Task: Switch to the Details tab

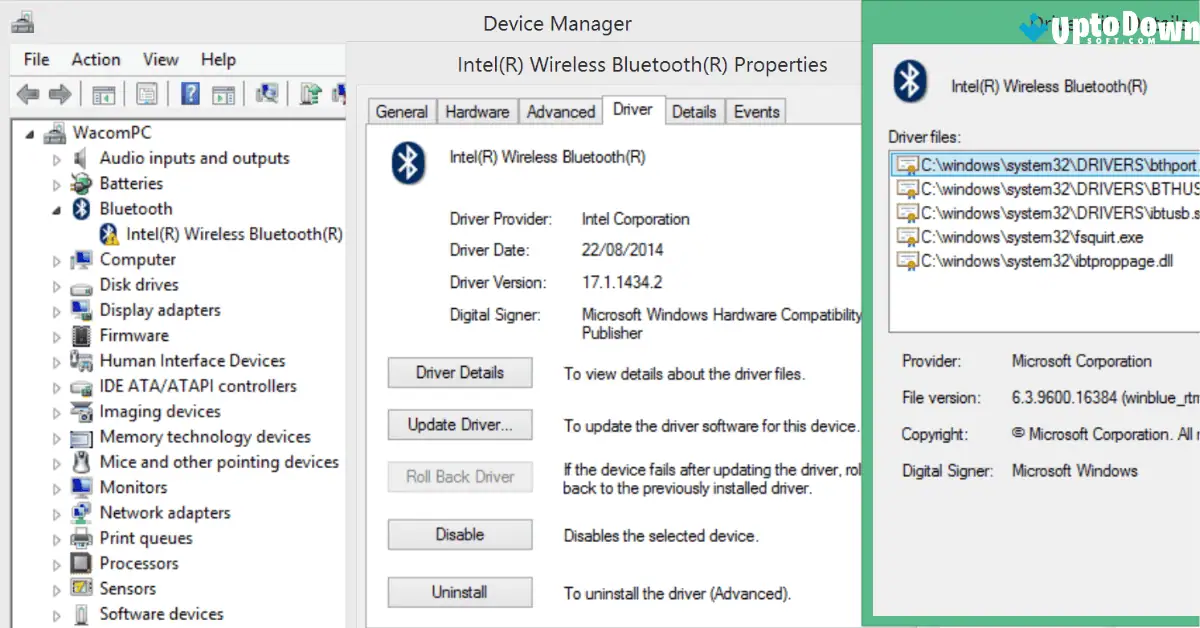Action: [x=694, y=111]
